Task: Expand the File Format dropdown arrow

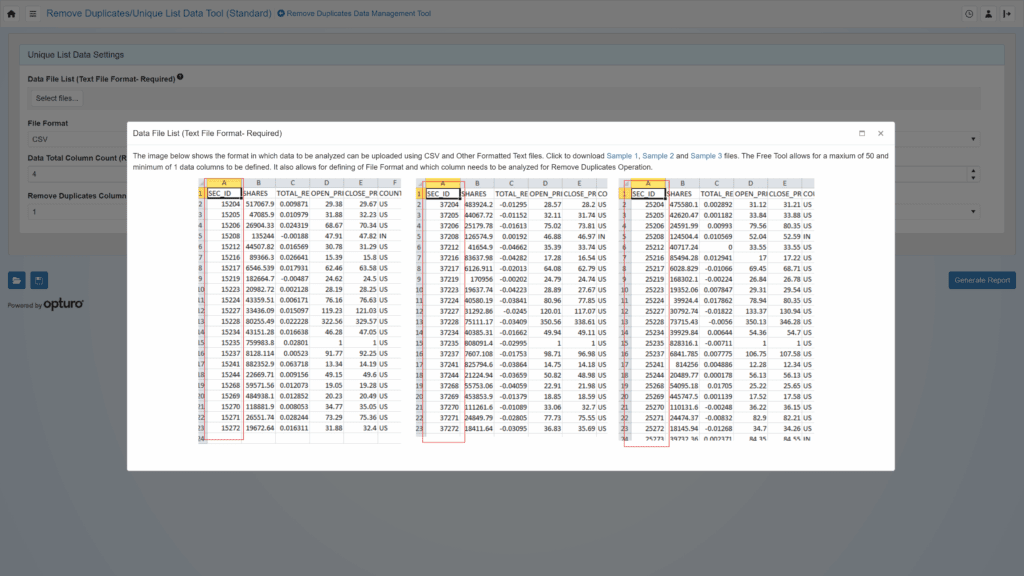Action: [x=973, y=139]
